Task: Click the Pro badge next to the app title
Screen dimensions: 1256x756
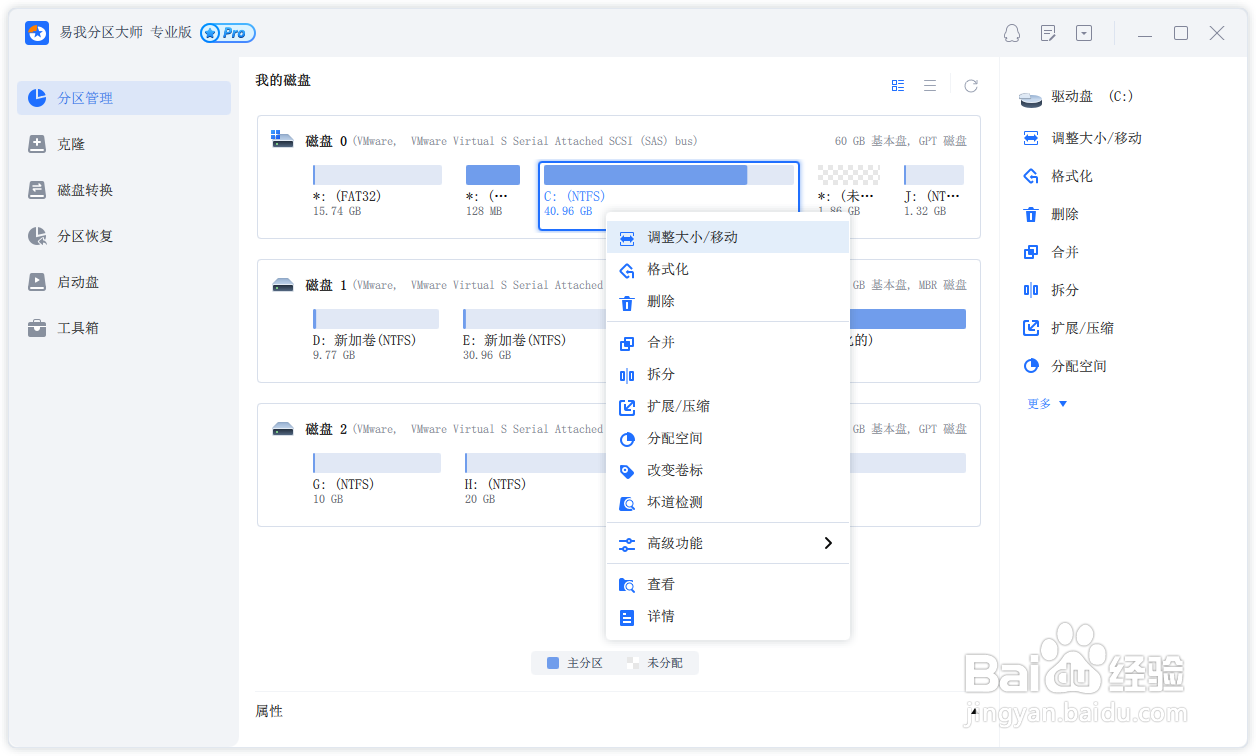Action: pos(227,33)
